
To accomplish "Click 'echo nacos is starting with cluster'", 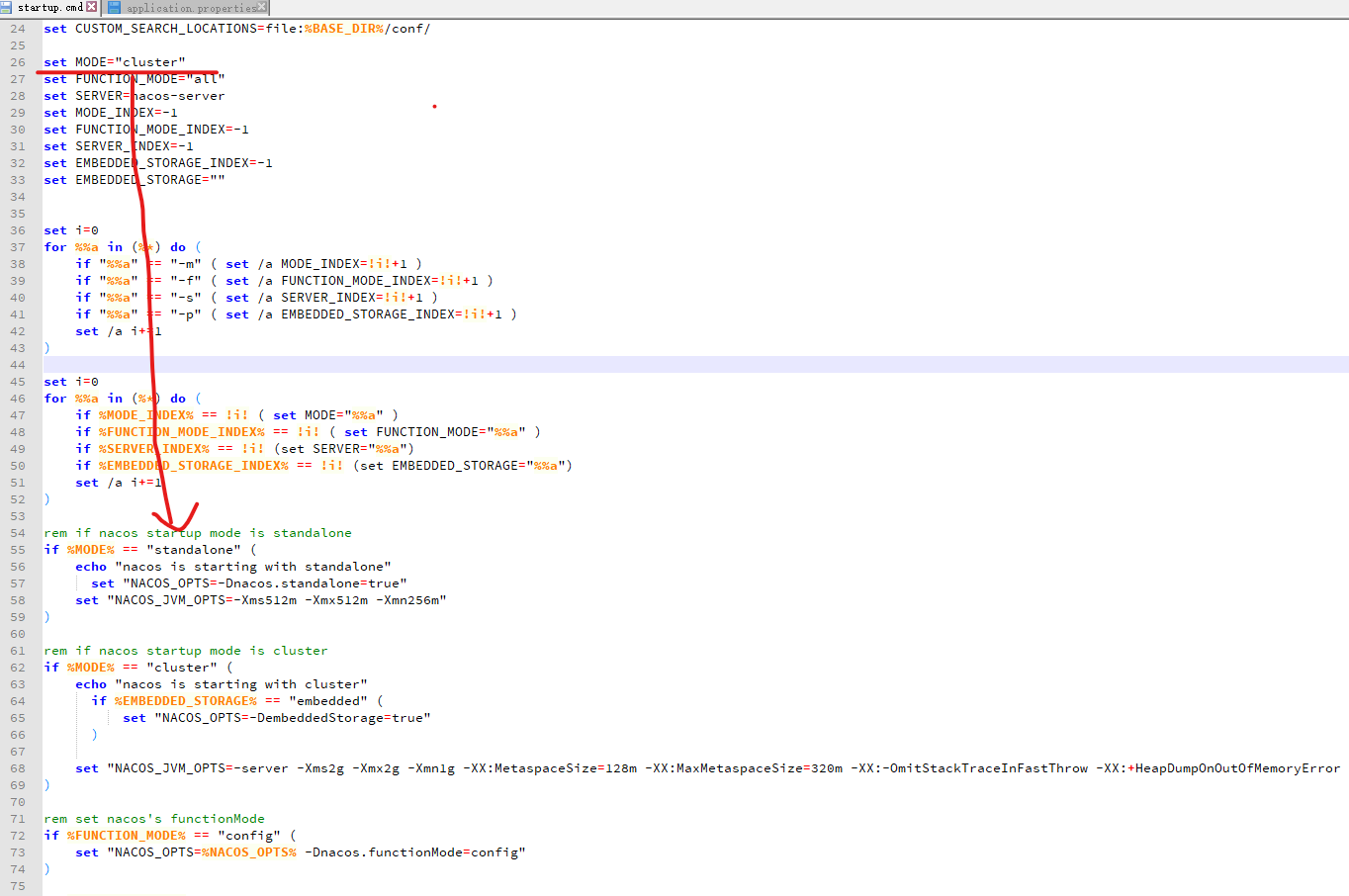I will click(221, 684).
